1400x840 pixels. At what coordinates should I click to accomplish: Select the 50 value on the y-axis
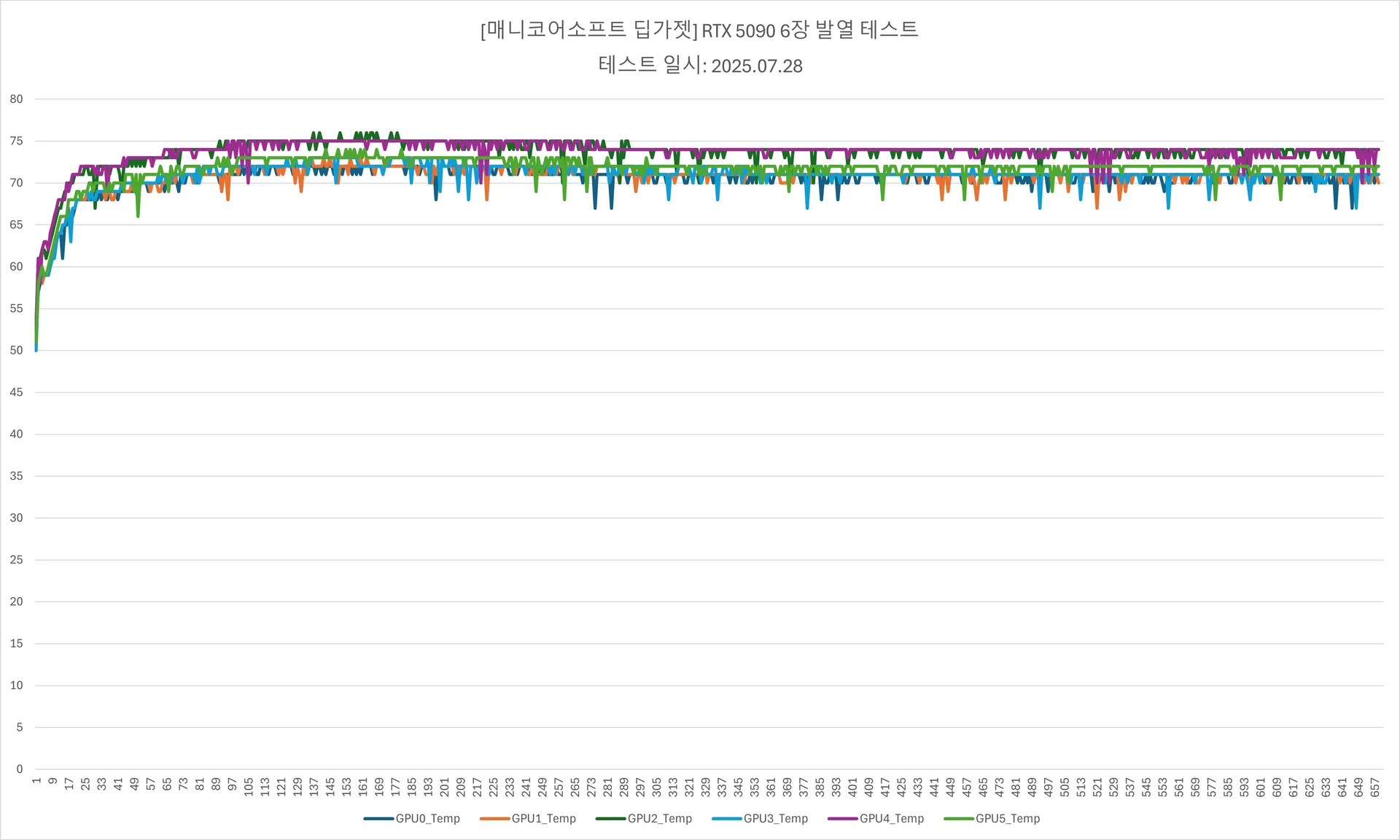point(16,351)
